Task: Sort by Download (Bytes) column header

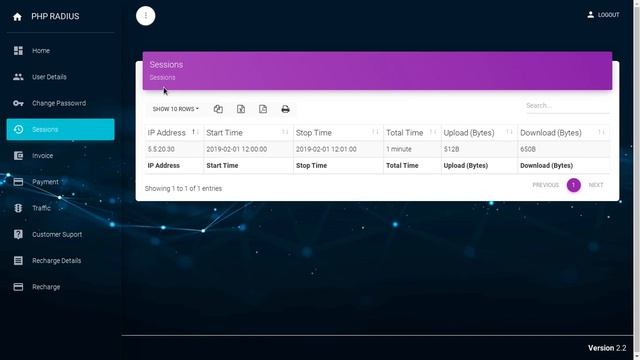Action: pos(564,133)
